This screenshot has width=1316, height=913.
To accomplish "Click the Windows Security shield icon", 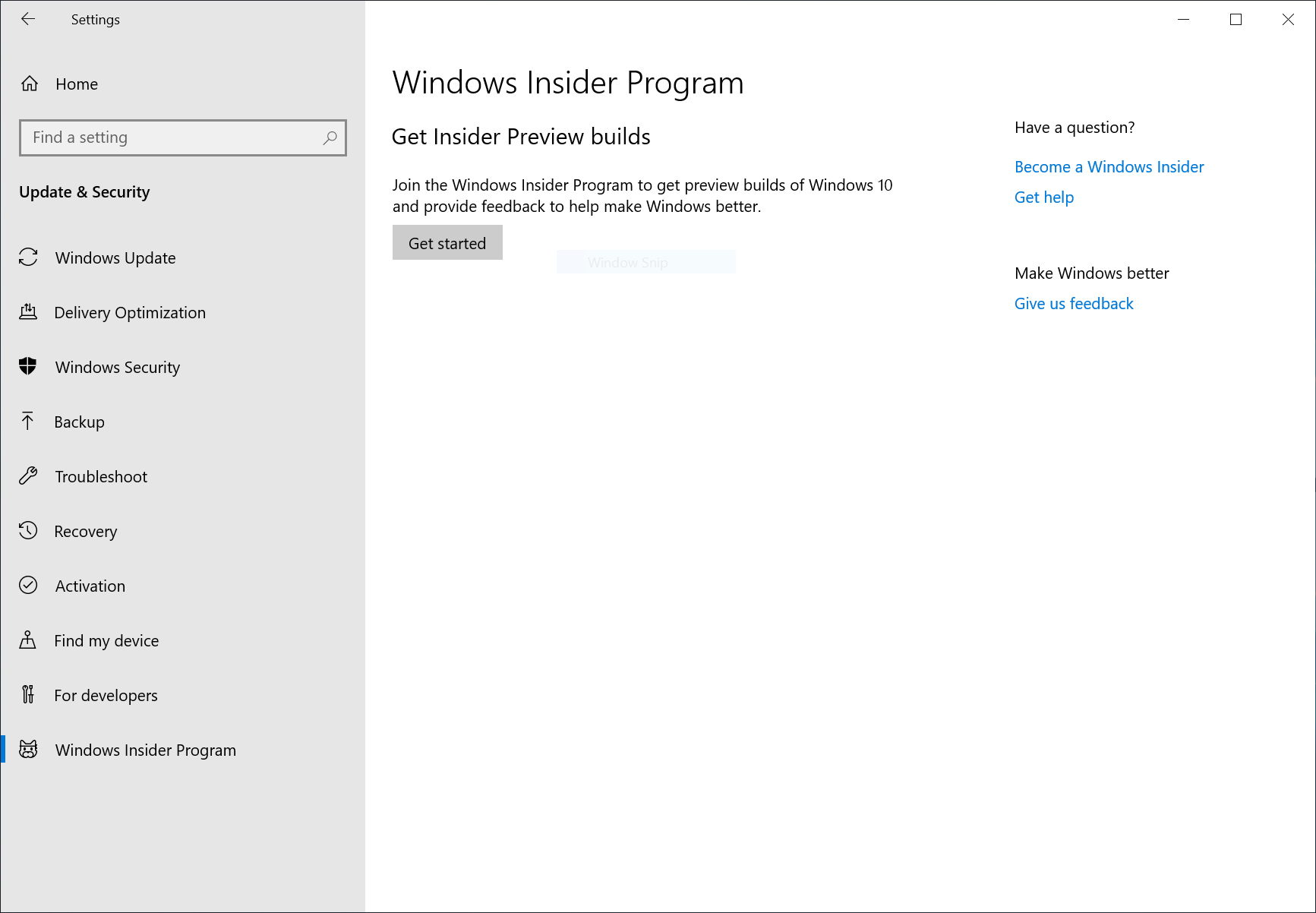I will point(28,367).
